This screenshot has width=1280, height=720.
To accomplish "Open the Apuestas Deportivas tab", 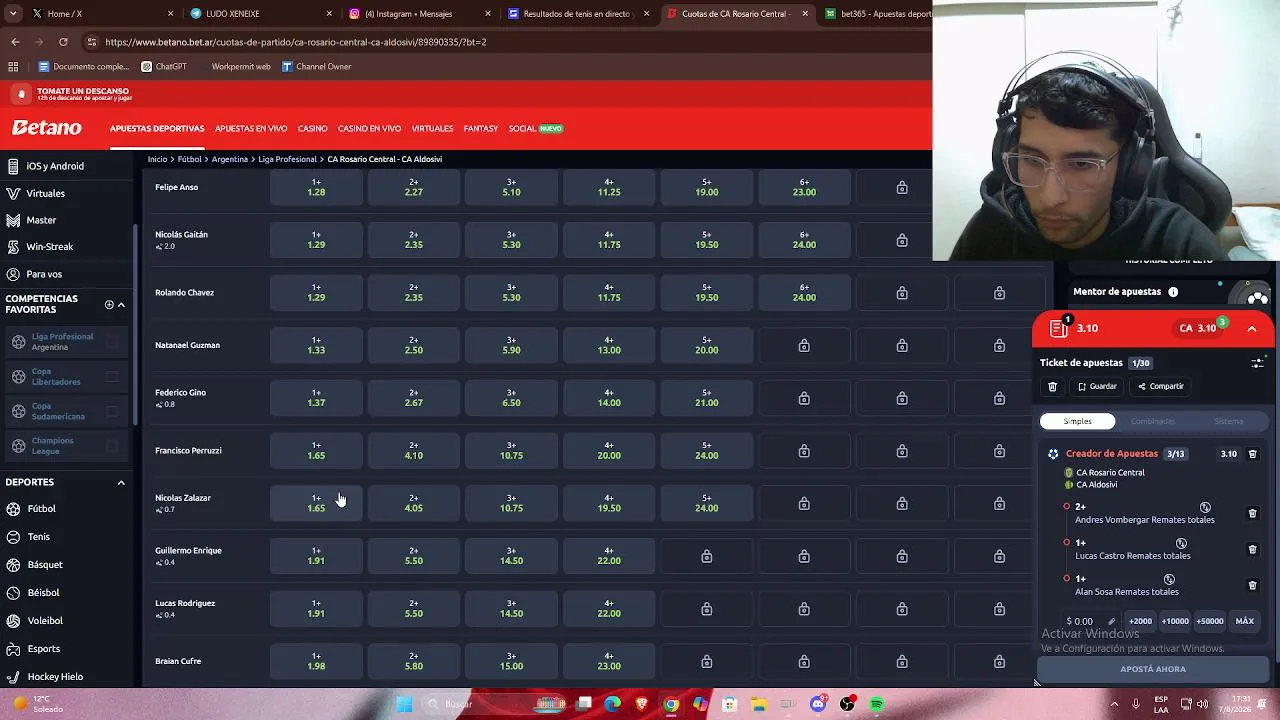I will click(x=157, y=129).
